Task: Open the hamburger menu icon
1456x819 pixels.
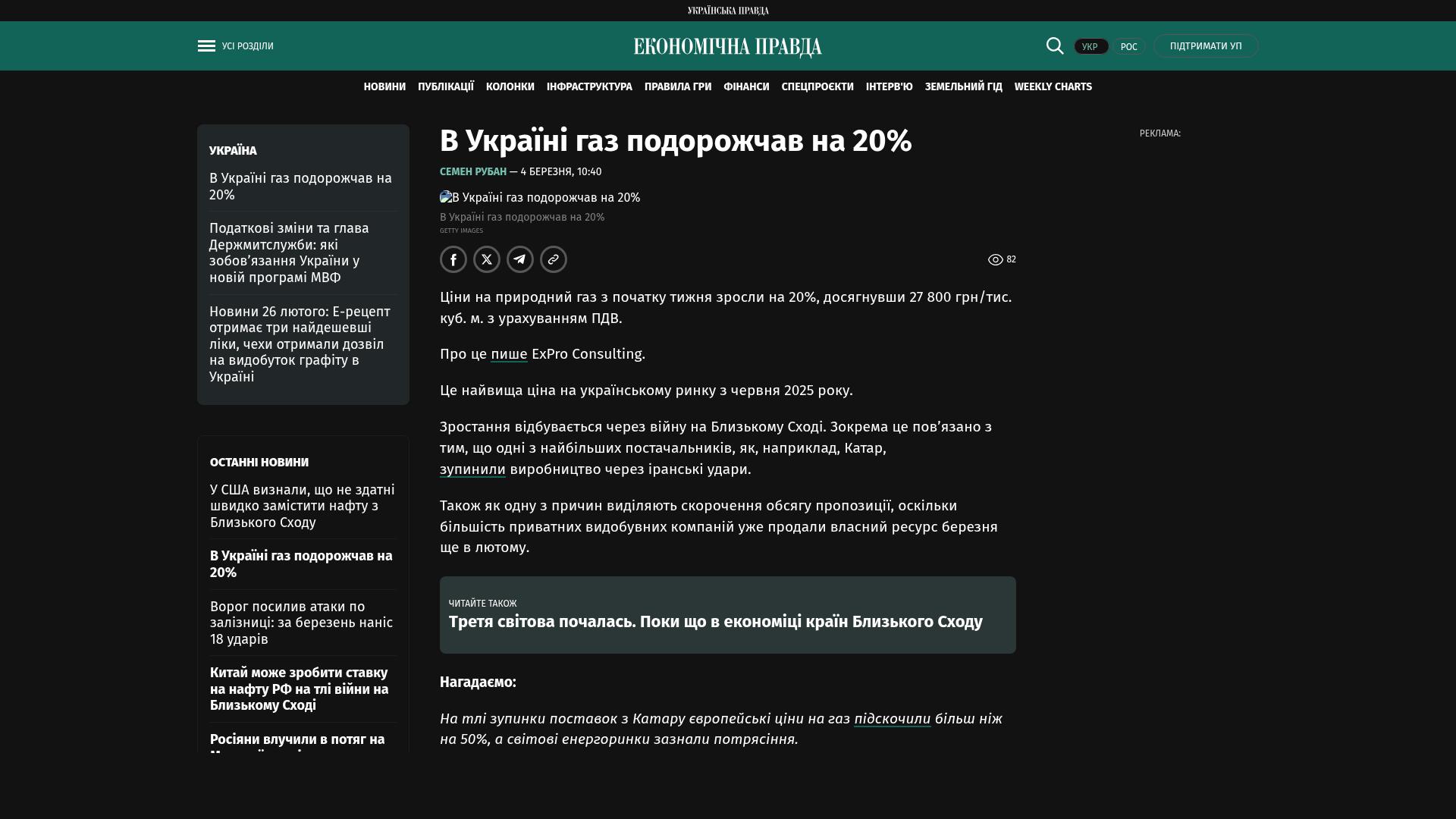Action: coord(206,46)
